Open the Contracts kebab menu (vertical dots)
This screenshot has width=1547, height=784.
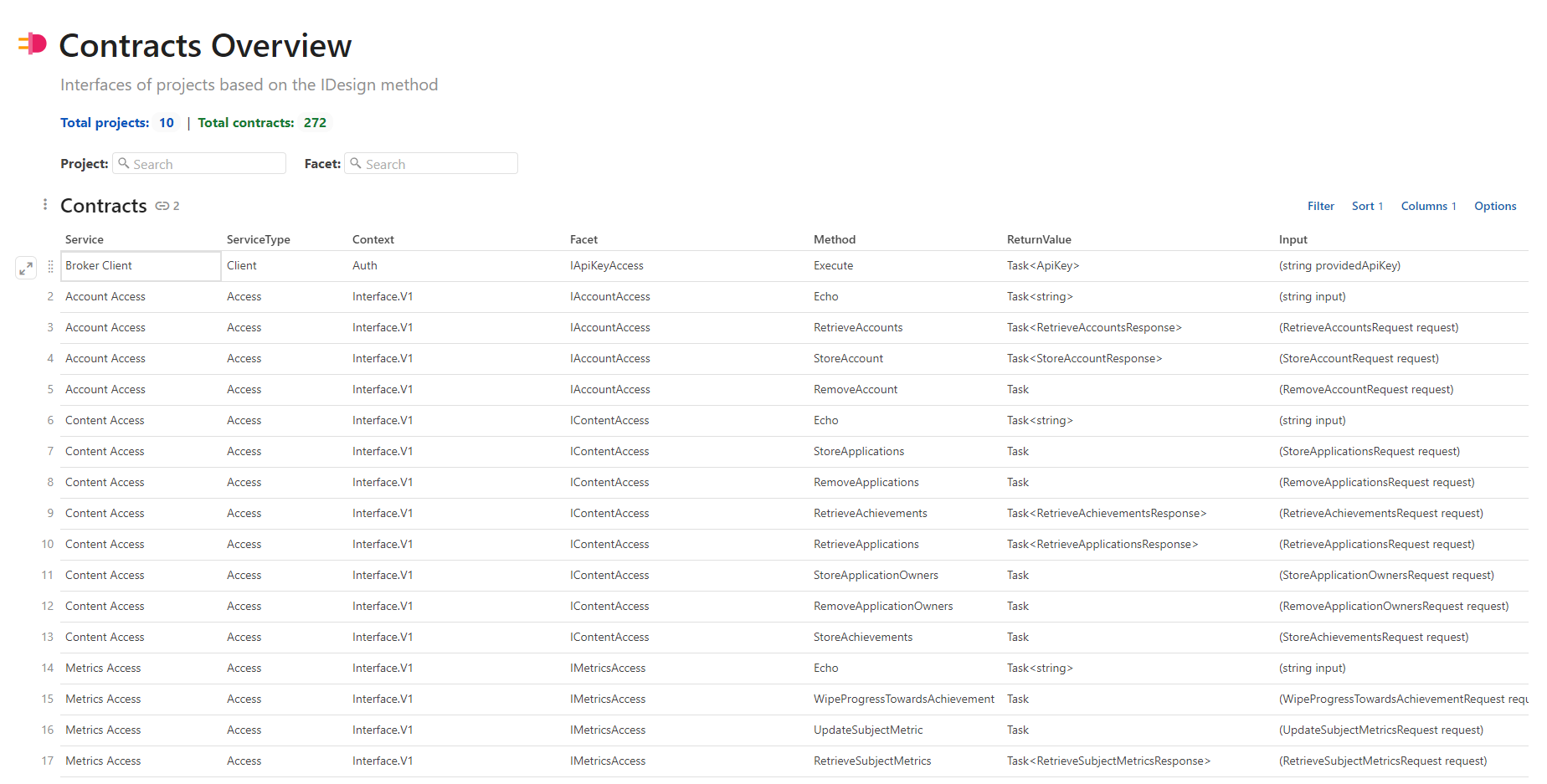click(x=44, y=203)
